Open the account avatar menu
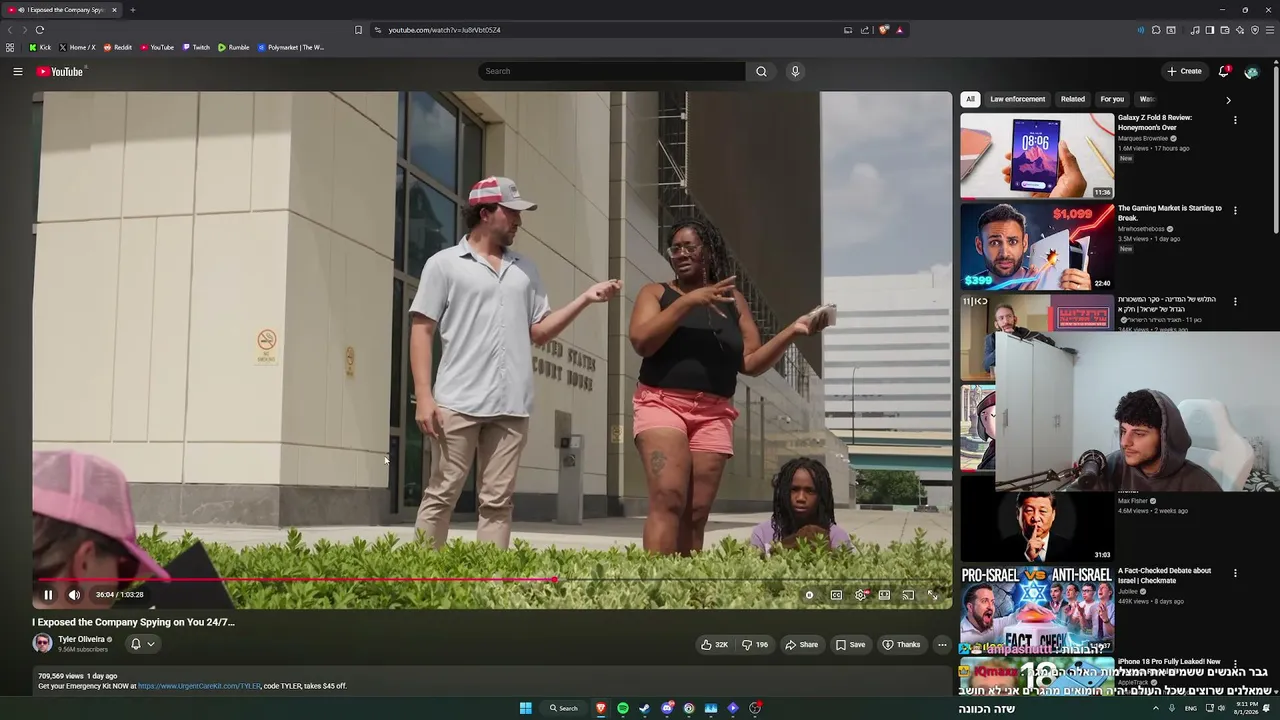The width and height of the screenshot is (1280, 720). [1251, 71]
